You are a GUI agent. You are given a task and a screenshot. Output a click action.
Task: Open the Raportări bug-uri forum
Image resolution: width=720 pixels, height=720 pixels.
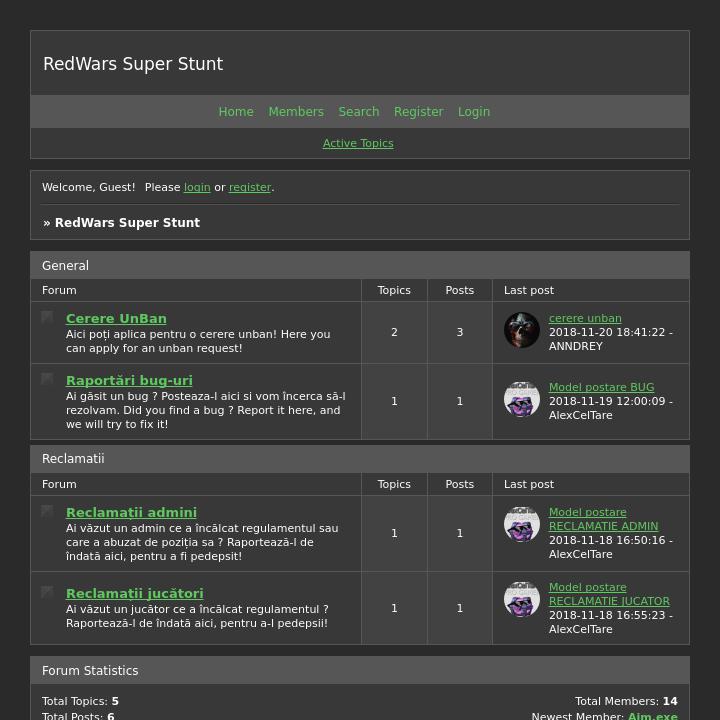tap(129, 381)
